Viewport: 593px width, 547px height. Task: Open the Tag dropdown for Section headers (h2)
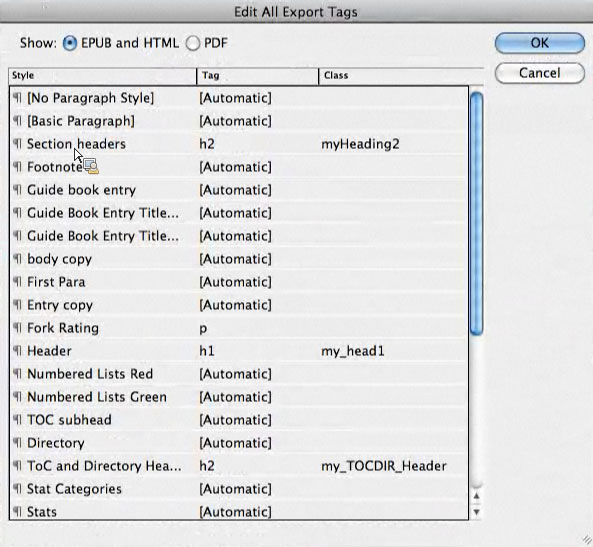207,144
